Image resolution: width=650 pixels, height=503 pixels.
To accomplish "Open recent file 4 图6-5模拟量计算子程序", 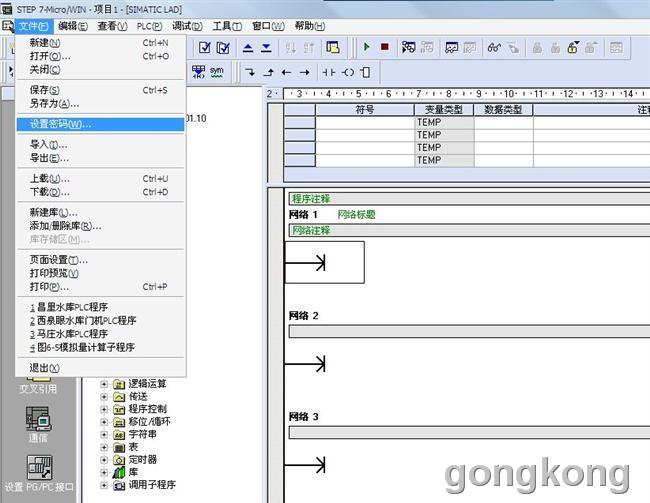I will coord(100,347).
